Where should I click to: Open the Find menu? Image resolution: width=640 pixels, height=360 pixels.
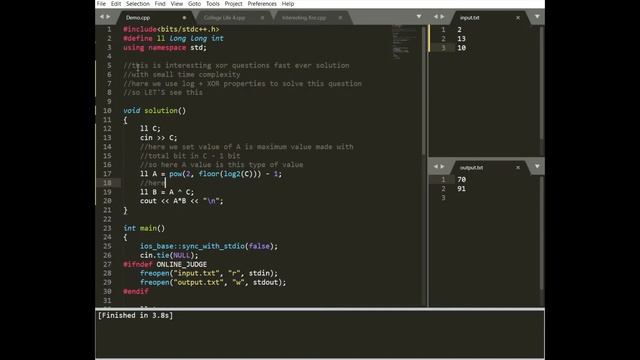[160, 4]
